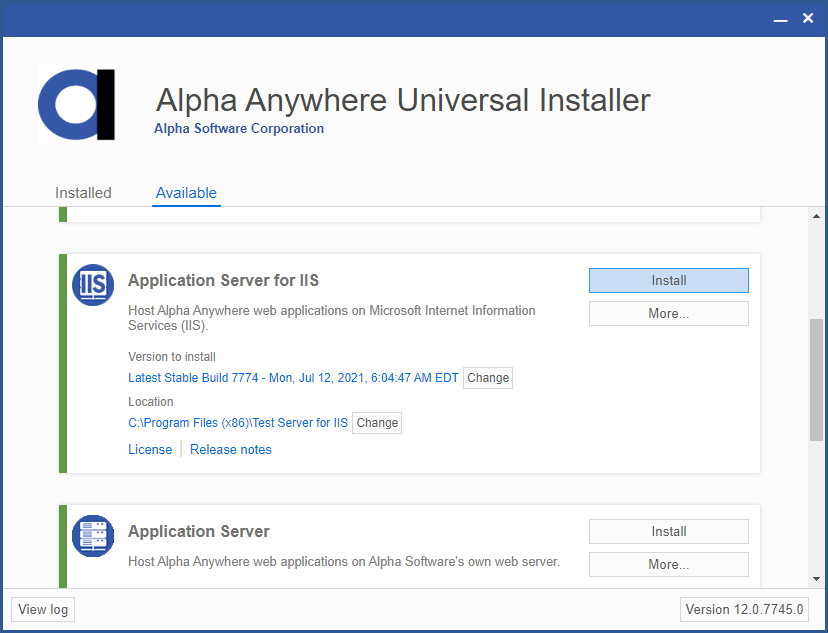Install the standalone Application Server
This screenshot has height=633, width=828.
669,532
